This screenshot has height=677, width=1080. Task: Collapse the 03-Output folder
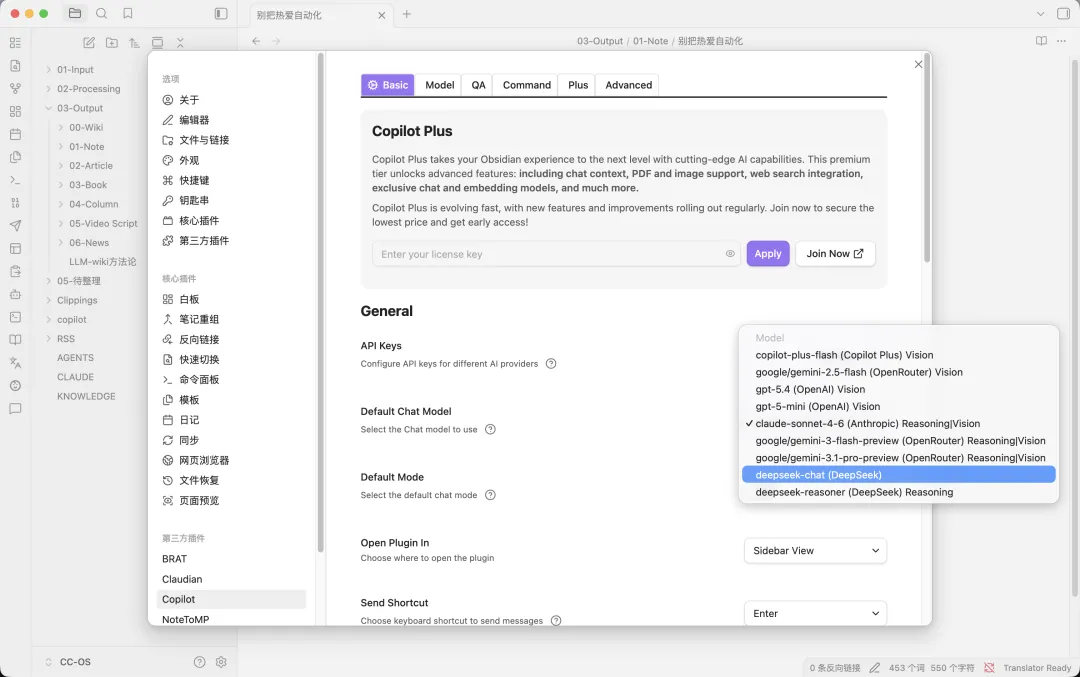click(x=49, y=108)
